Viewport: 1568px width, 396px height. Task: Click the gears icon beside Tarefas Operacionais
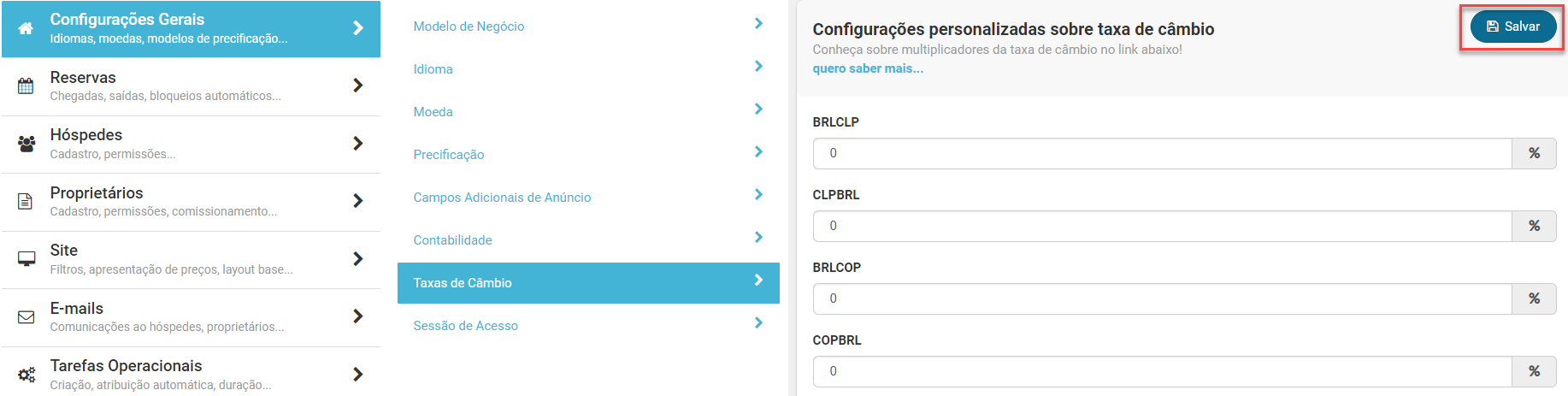[x=27, y=375]
